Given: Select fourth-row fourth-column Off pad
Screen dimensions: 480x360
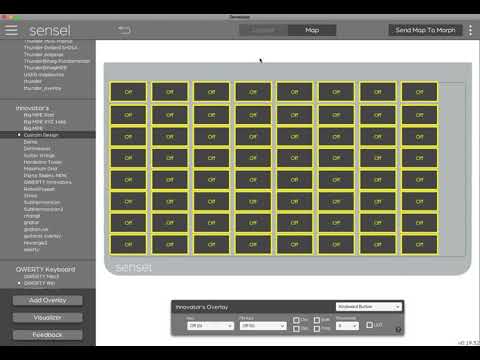Looking at the screenshot, I should [253, 158].
